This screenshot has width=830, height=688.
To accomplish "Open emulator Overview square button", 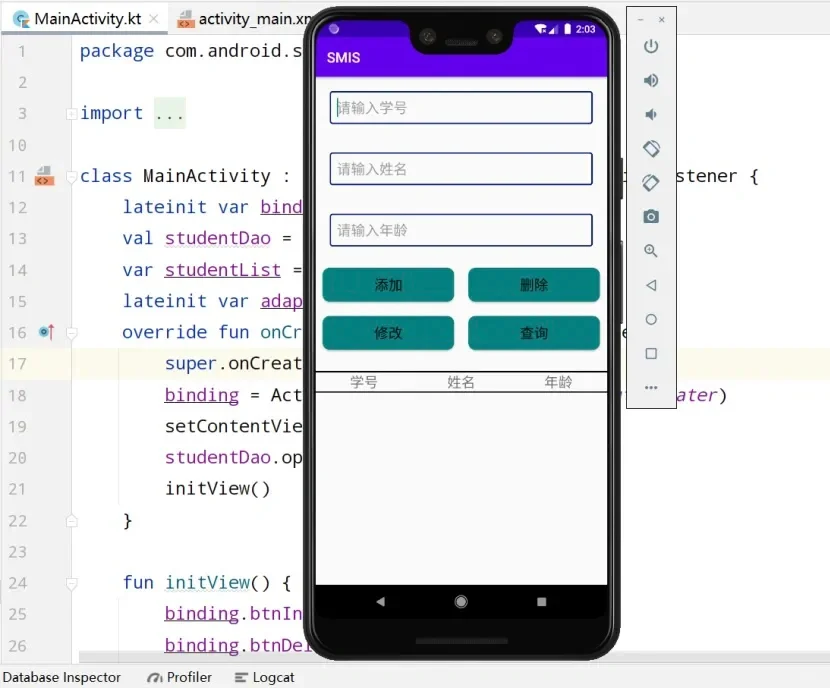I will coord(650,353).
